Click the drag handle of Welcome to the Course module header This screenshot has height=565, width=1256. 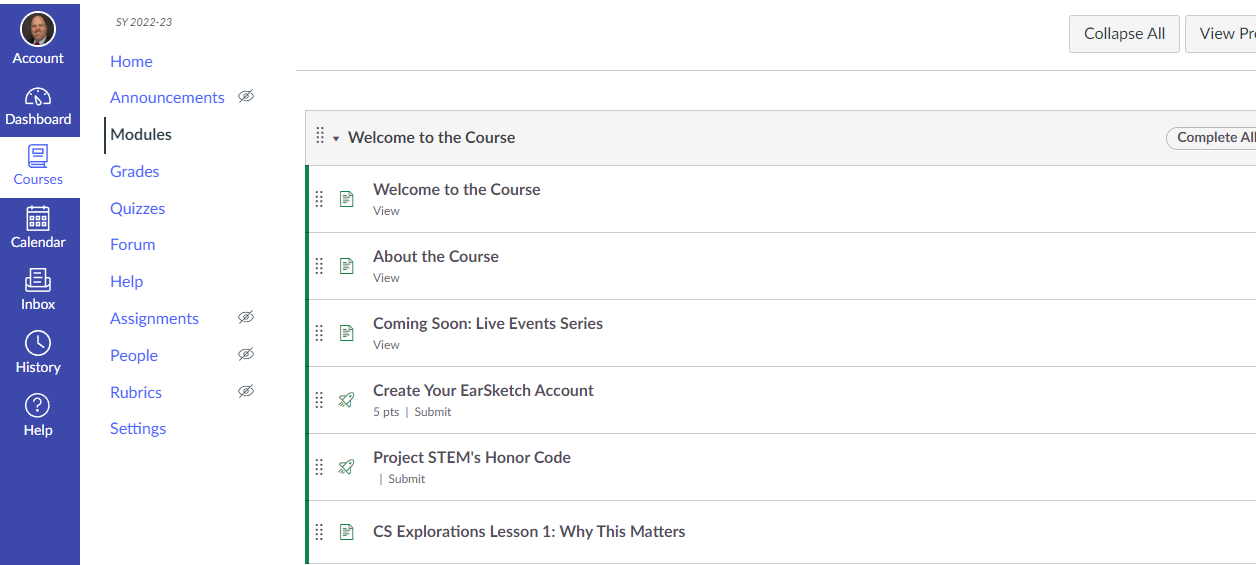click(320, 136)
